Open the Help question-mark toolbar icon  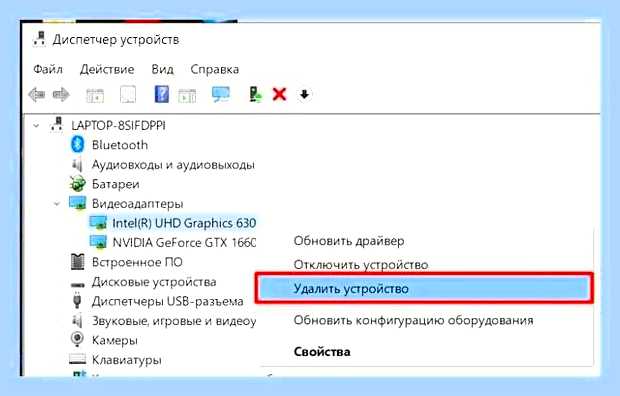coord(161,95)
